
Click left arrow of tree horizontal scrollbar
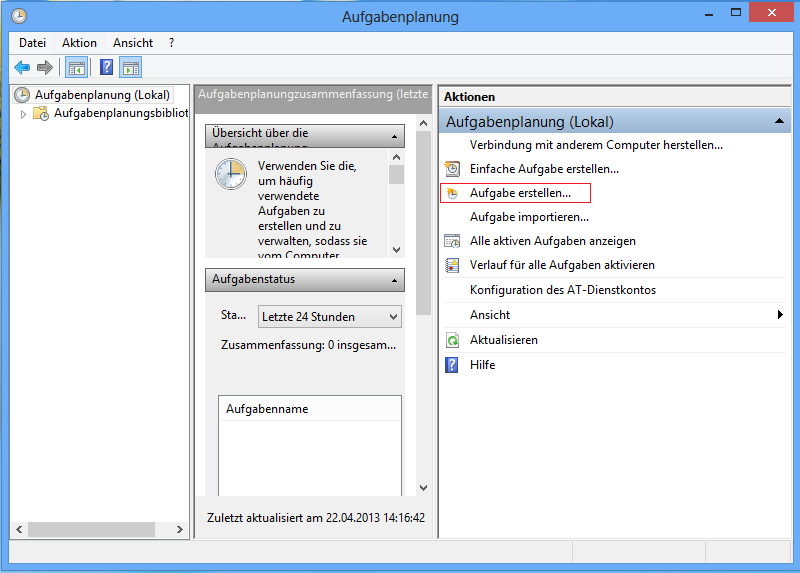pos(19,529)
